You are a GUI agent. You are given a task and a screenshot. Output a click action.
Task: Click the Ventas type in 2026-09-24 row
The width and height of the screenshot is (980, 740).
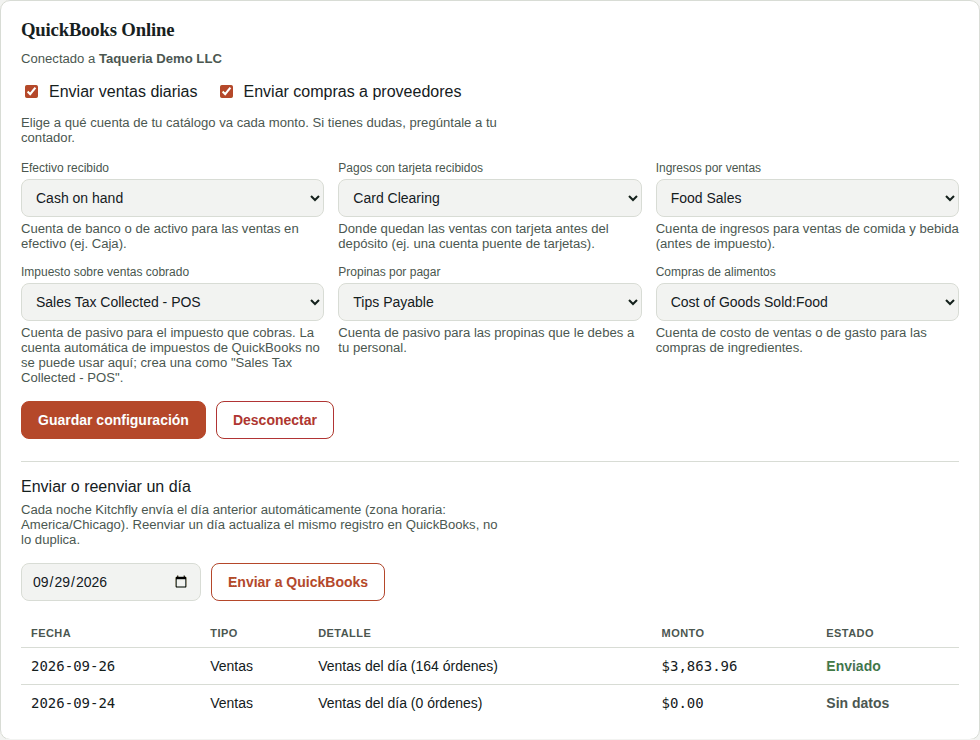coord(231,703)
